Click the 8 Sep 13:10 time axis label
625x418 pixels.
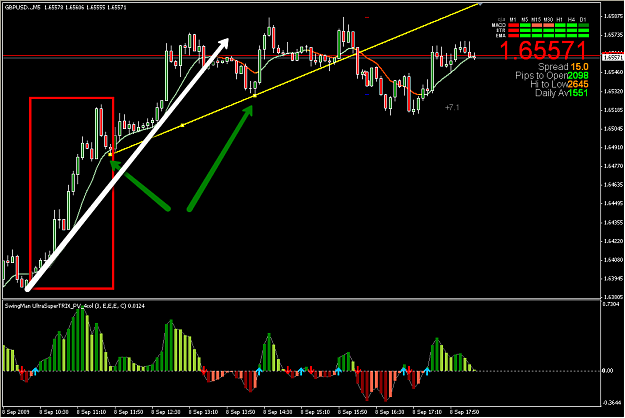point(203,412)
